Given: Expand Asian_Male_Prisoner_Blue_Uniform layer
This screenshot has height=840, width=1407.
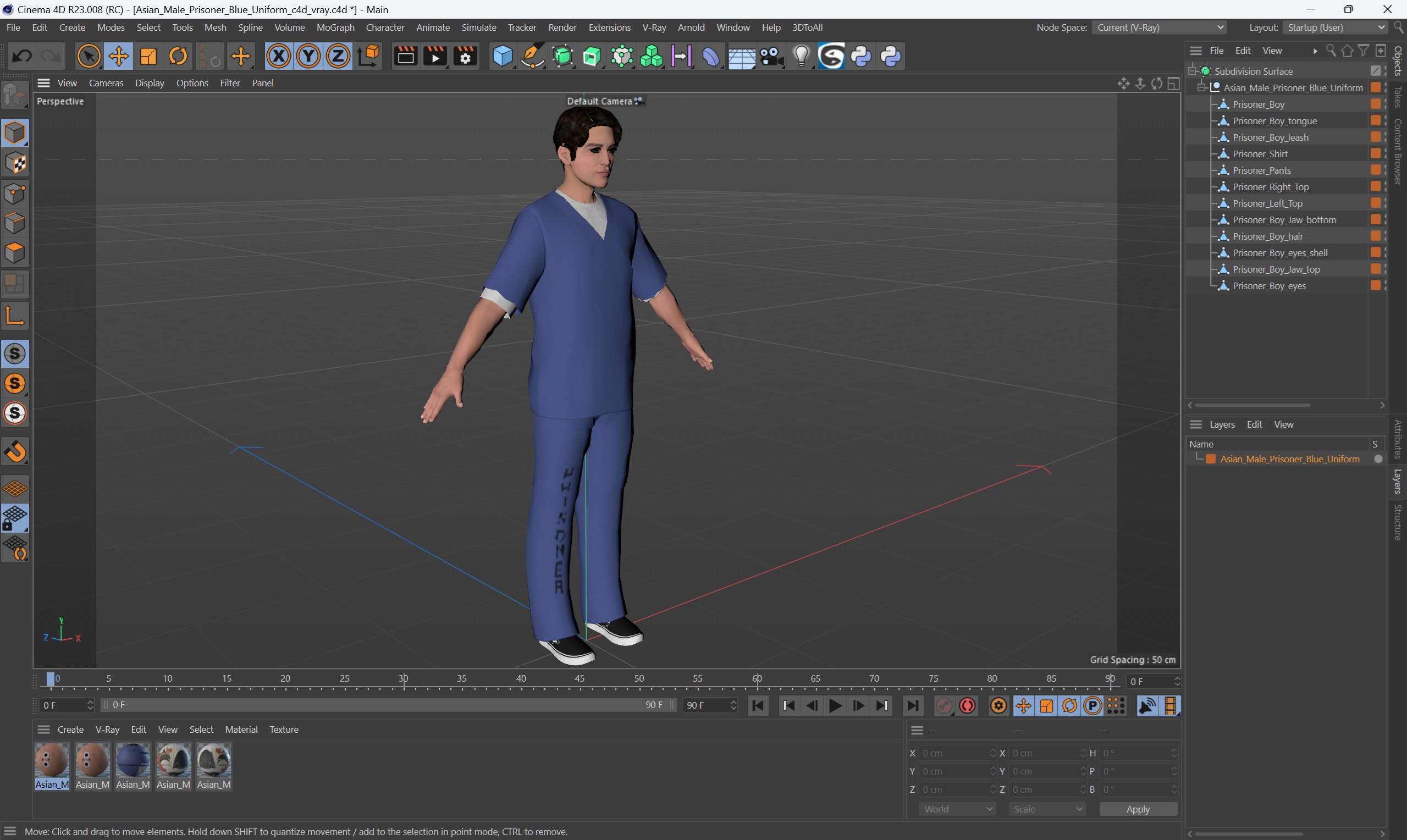Looking at the screenshot, I should 1197,459.
